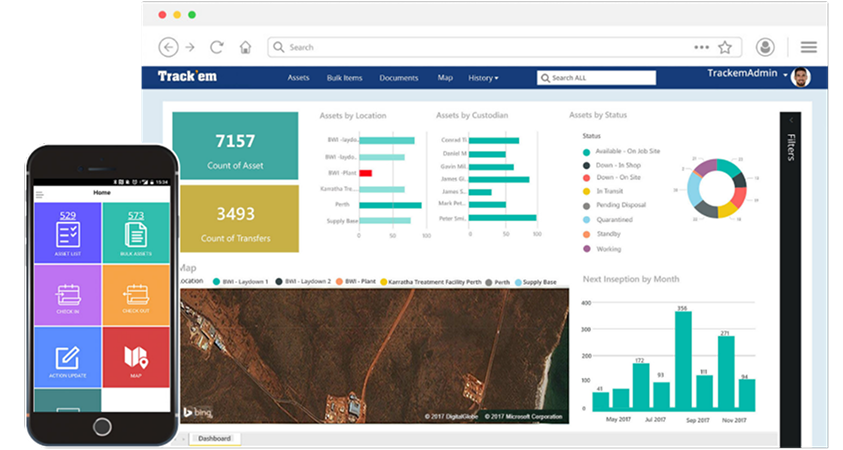The height and width of the screenshot is (450, 843).
Task: Click the Count of Transfers card
Action: [x=239, y=219]
